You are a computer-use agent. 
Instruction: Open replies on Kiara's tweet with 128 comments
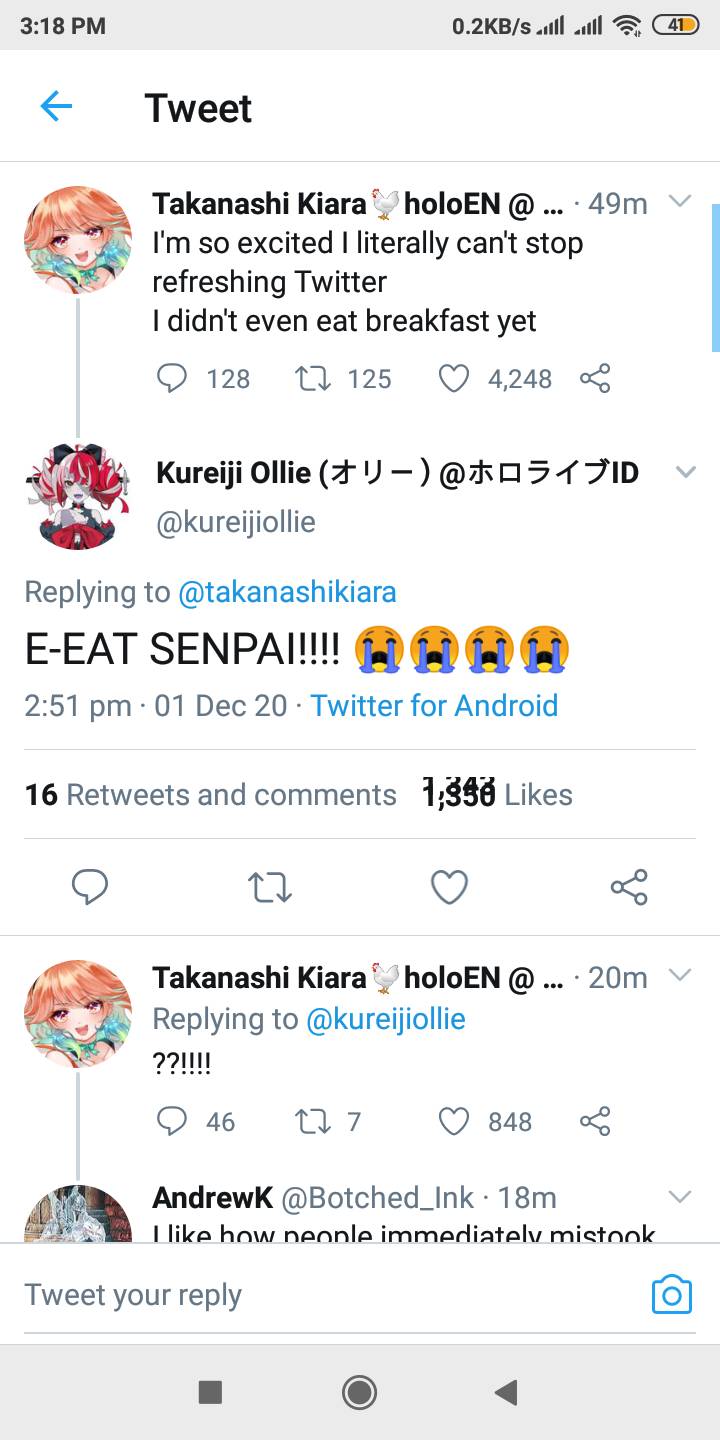[x=173, y=379]
